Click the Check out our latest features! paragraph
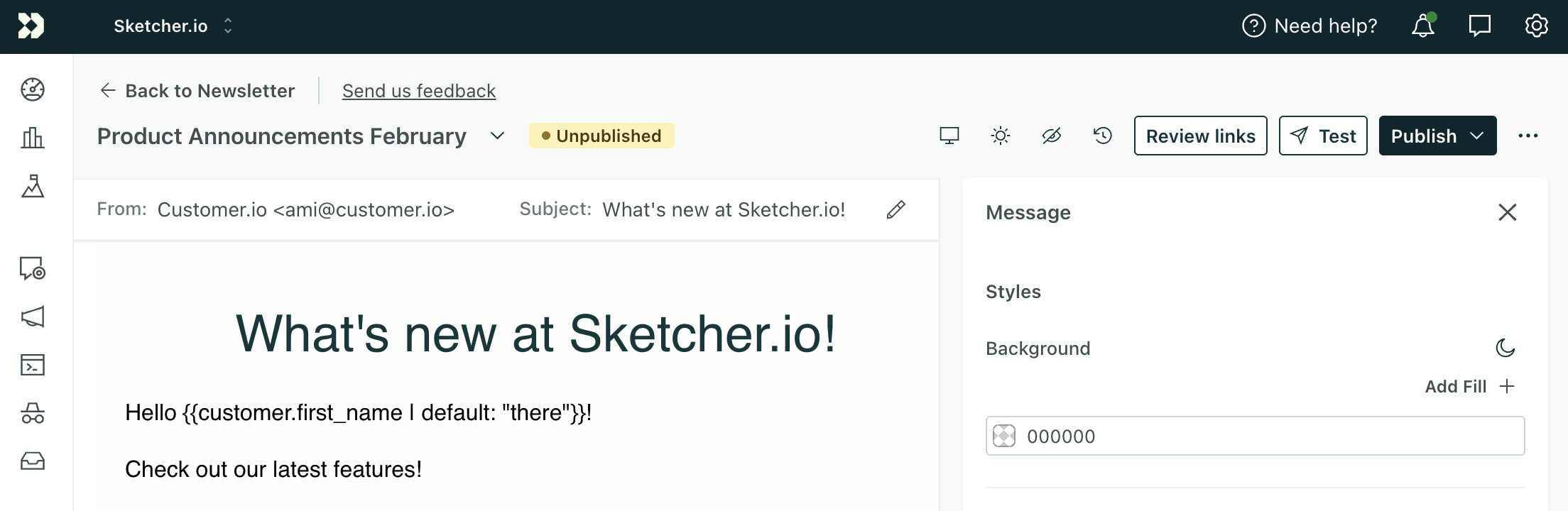This screenshot has width=1568, height=511. tap(273, 469)
